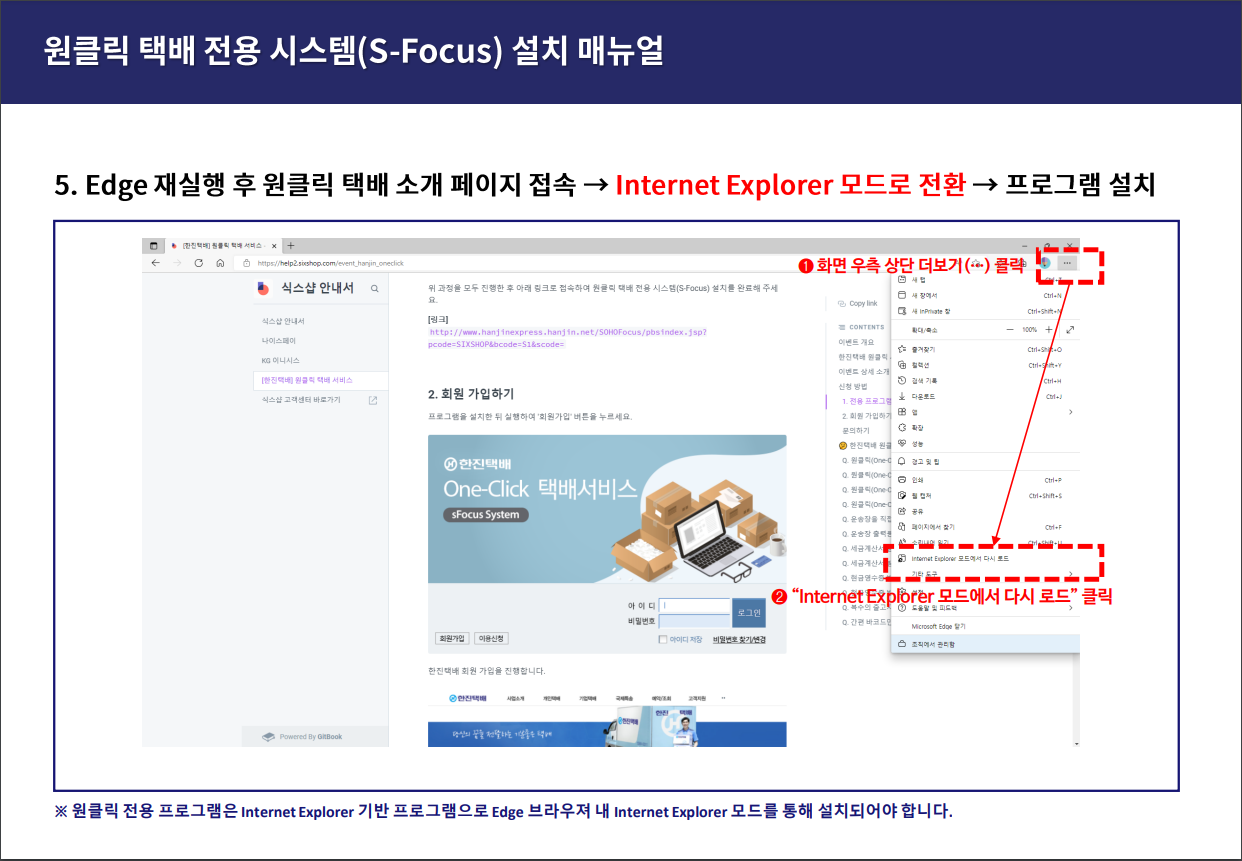This screenshot has height=861, width=1242.
Task: Click the 아이디 input field
Action: click(x=694, y=605)
